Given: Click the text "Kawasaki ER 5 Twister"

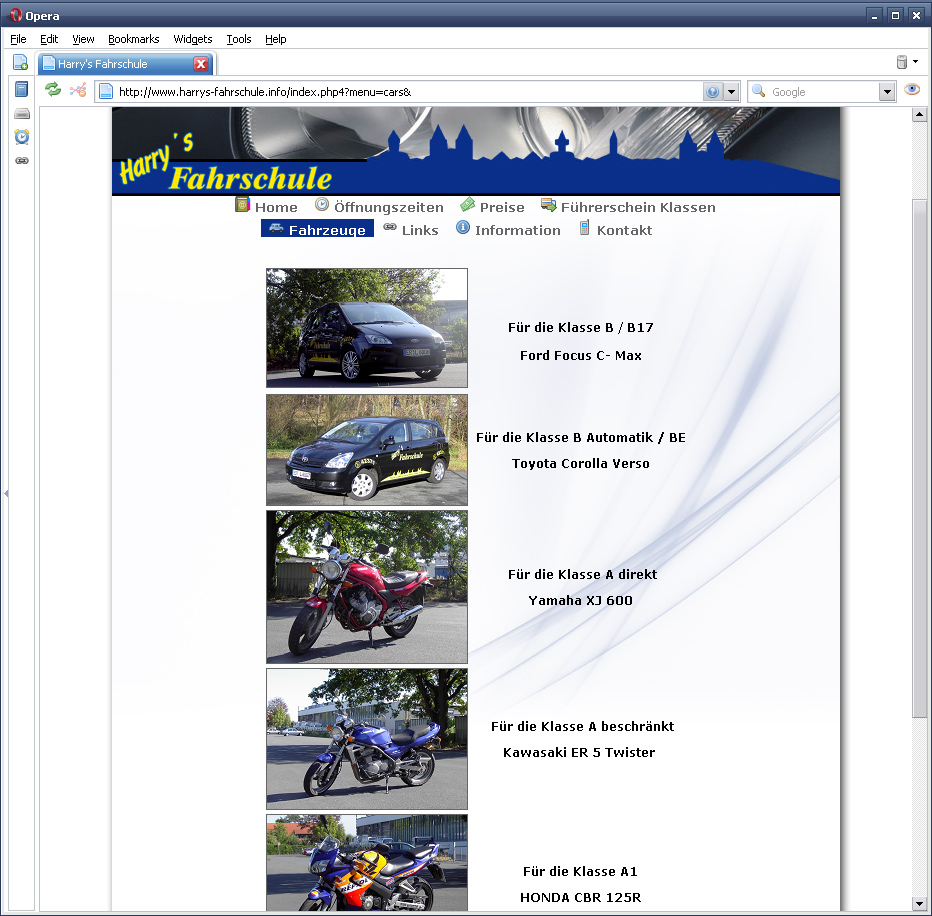Looking at the screenshot, I should [x=579, y=753].
